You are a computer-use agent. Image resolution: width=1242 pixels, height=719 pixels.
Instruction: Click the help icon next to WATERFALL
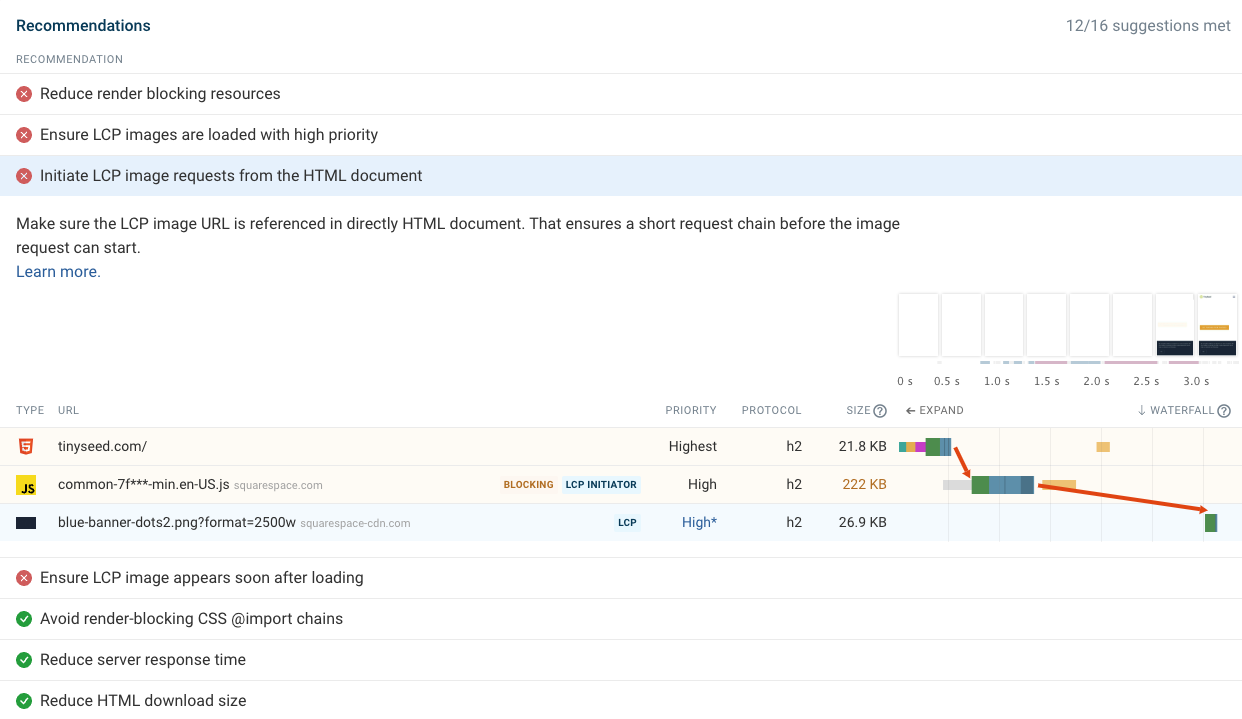pos(1224,411)
